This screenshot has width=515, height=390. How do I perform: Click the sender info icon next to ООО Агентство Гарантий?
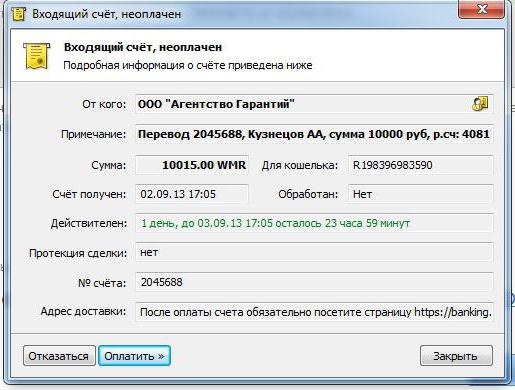[x=480, y=104]
